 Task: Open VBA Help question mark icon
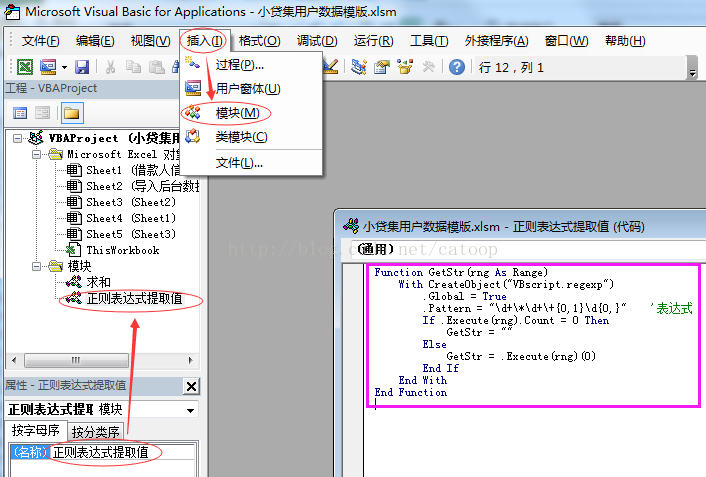tap(457, 67)
